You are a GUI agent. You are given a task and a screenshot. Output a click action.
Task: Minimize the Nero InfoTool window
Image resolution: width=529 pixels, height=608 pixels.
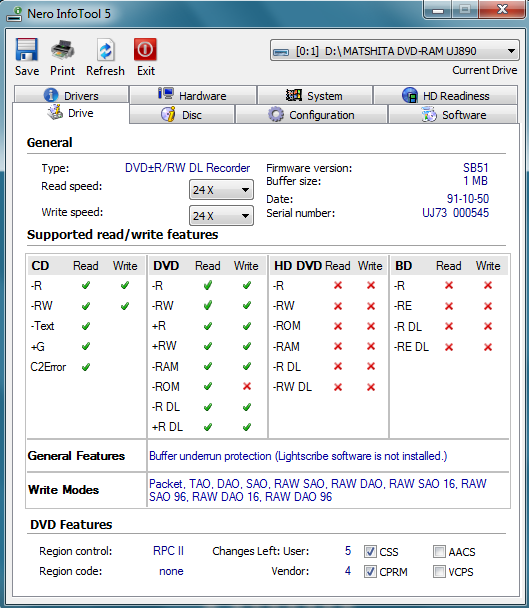pyautogui.click(x=438, y=9)
